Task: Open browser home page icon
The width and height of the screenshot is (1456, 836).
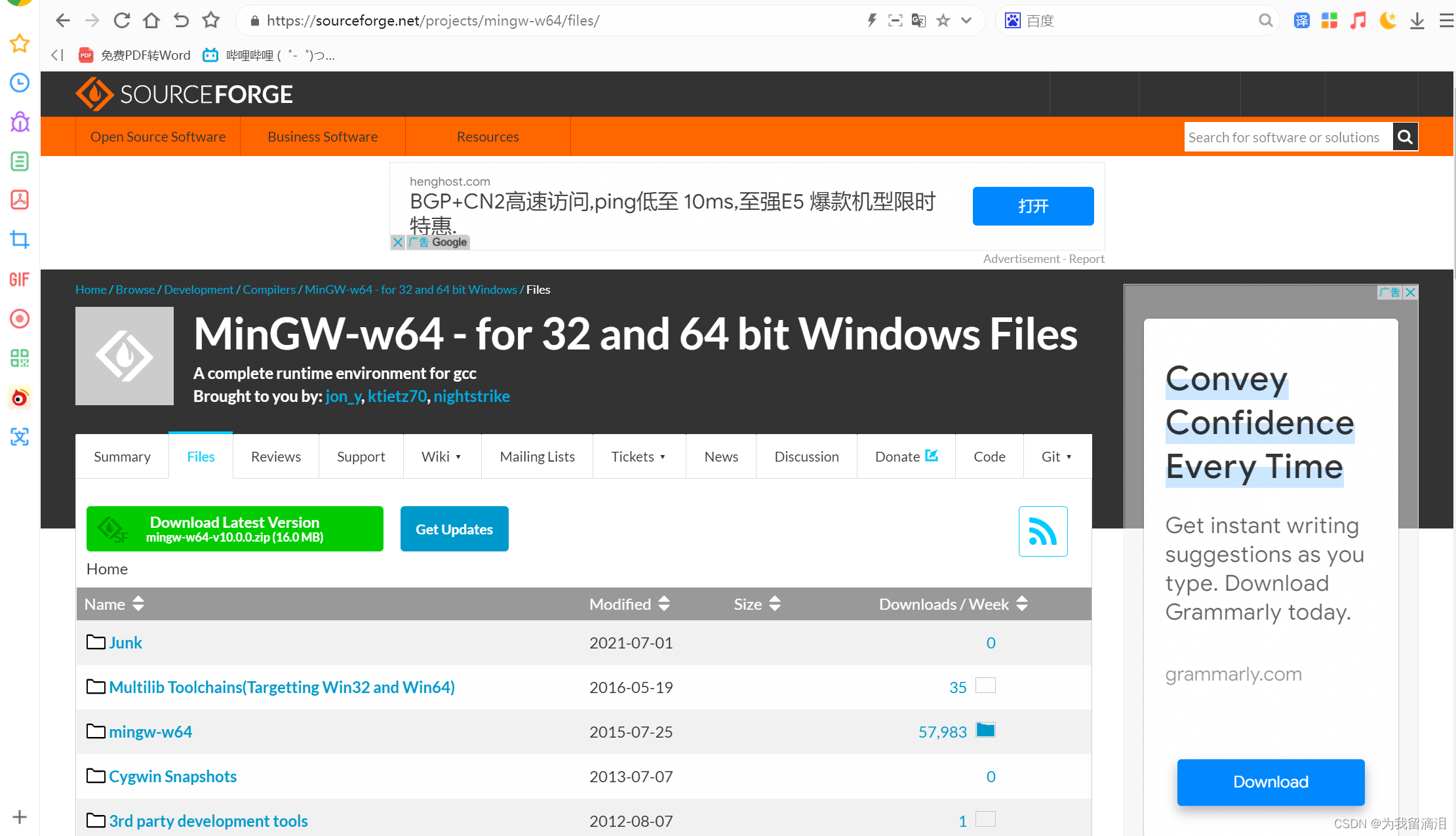Action: pos(151,20)
